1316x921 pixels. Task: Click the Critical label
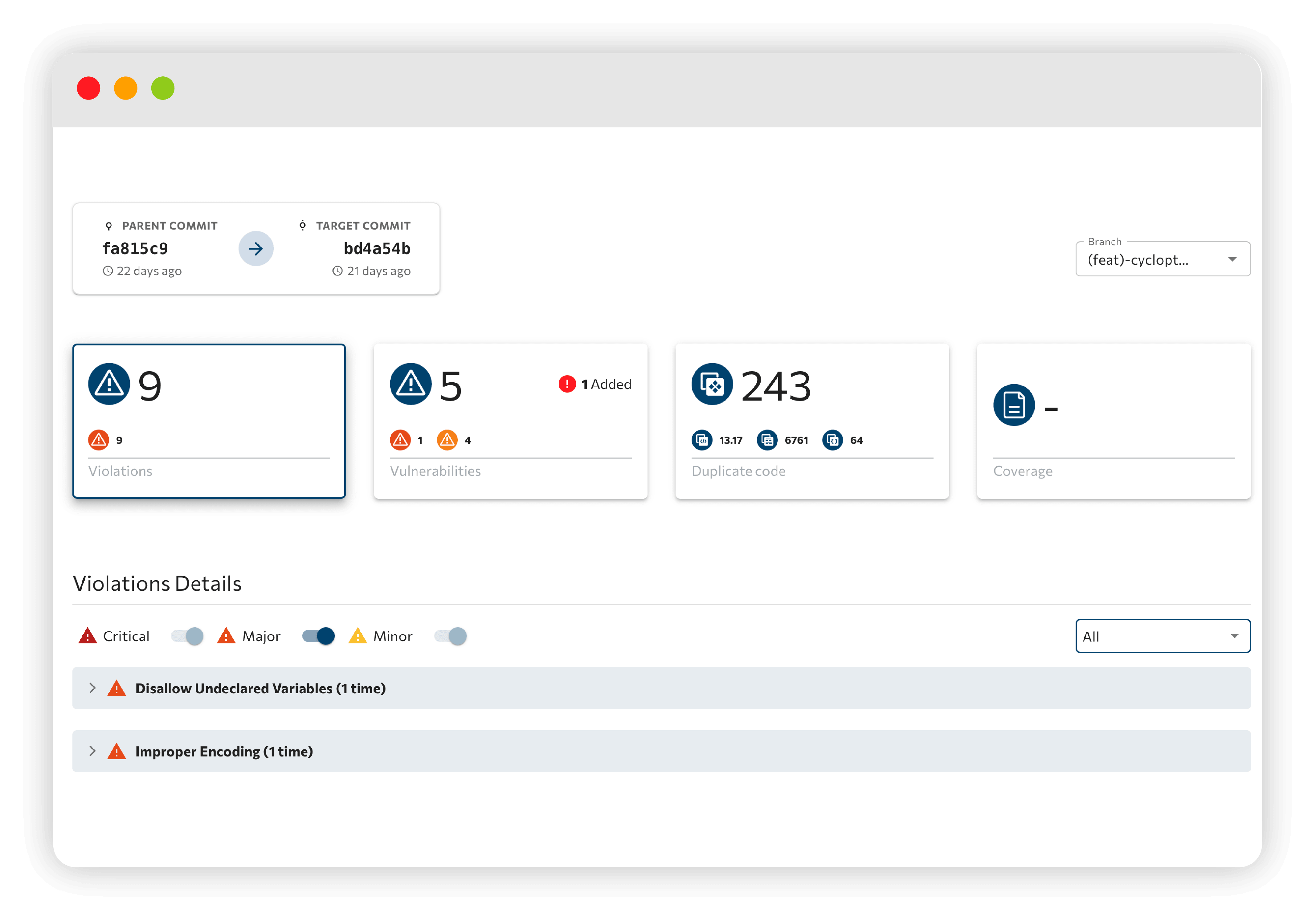[x=126, y=636]
